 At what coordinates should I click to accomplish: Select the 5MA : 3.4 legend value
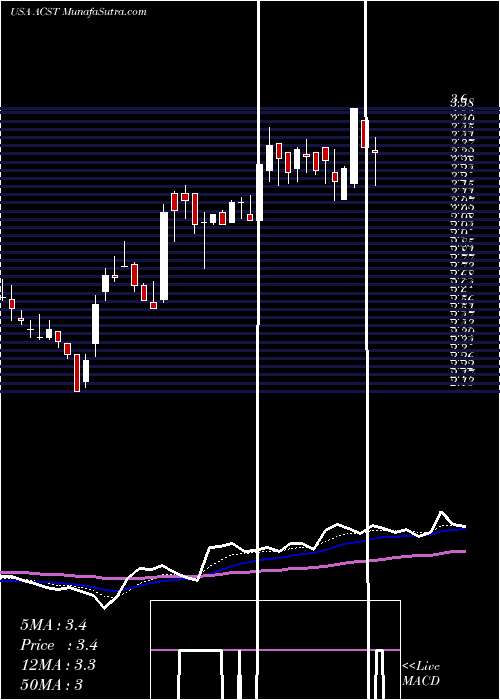tap(53, 625)
